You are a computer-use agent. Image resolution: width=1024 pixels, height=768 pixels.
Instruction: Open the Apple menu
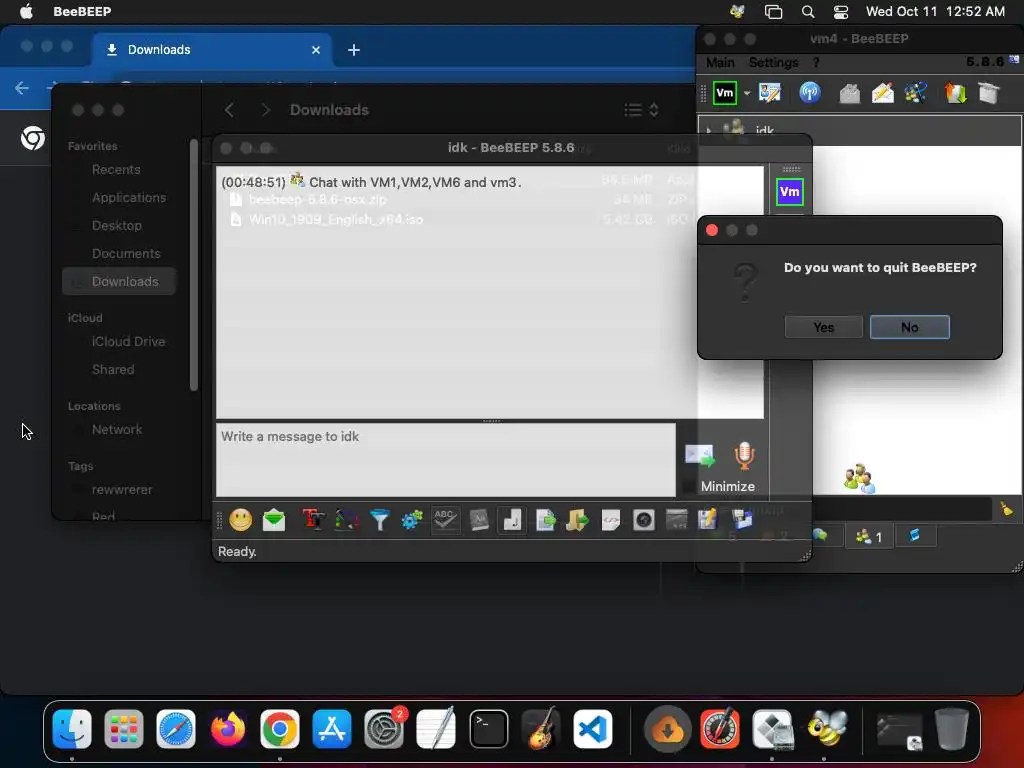click(x=26, y=12)
